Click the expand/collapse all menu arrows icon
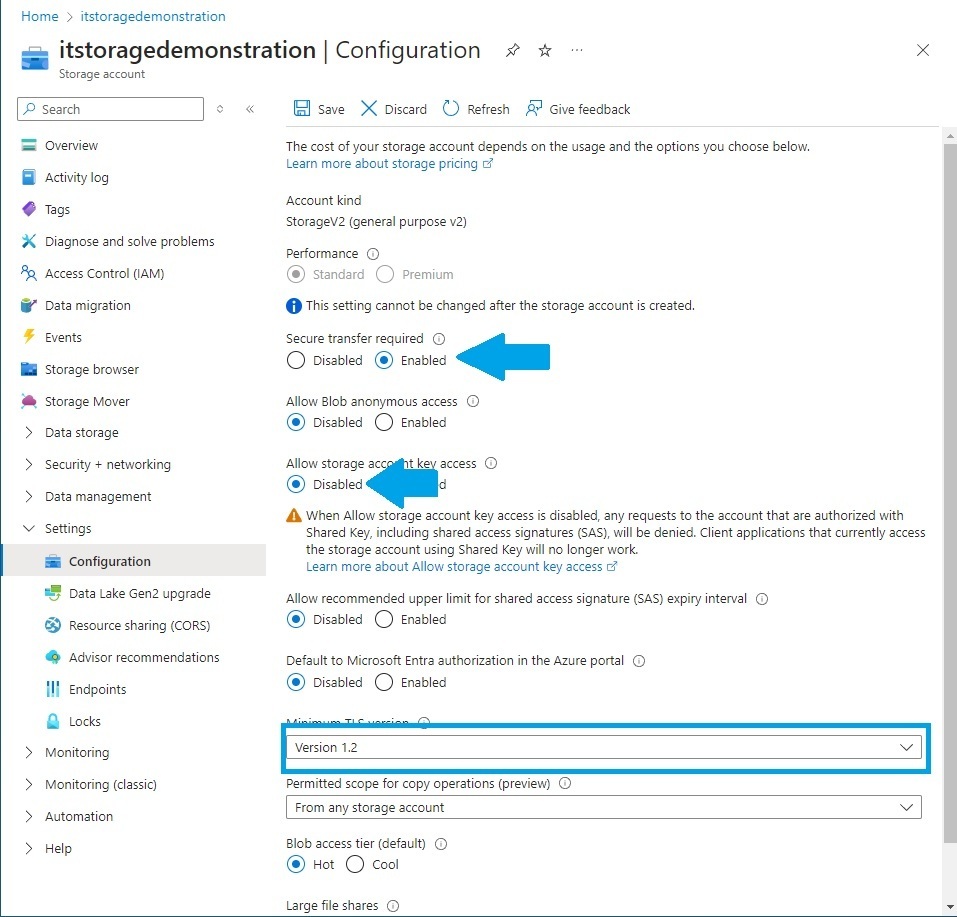 (x=220, y=109)
